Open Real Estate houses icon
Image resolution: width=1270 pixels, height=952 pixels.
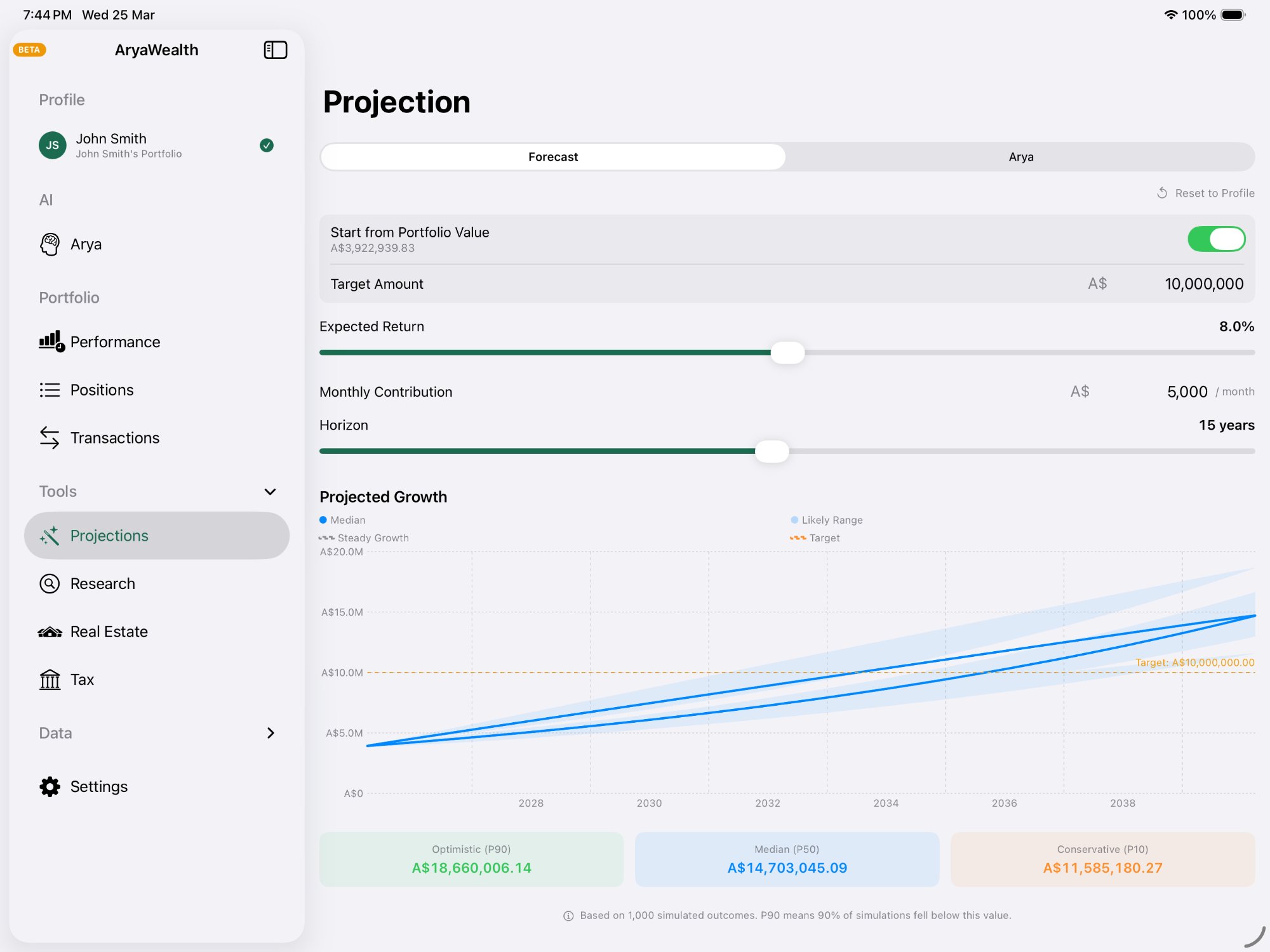point(50,631)
